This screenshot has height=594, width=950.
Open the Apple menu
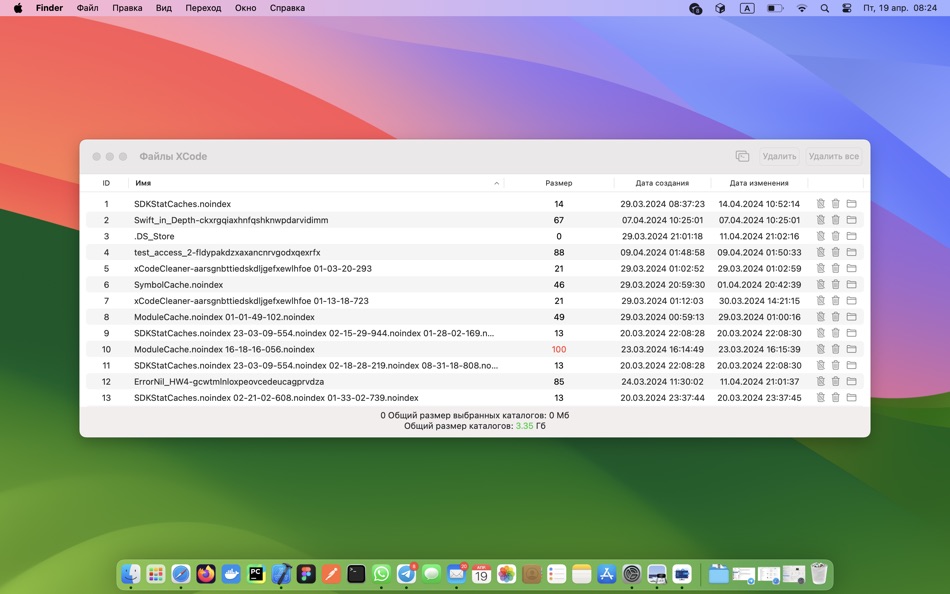pyautogui.click(x=18, y=8)
